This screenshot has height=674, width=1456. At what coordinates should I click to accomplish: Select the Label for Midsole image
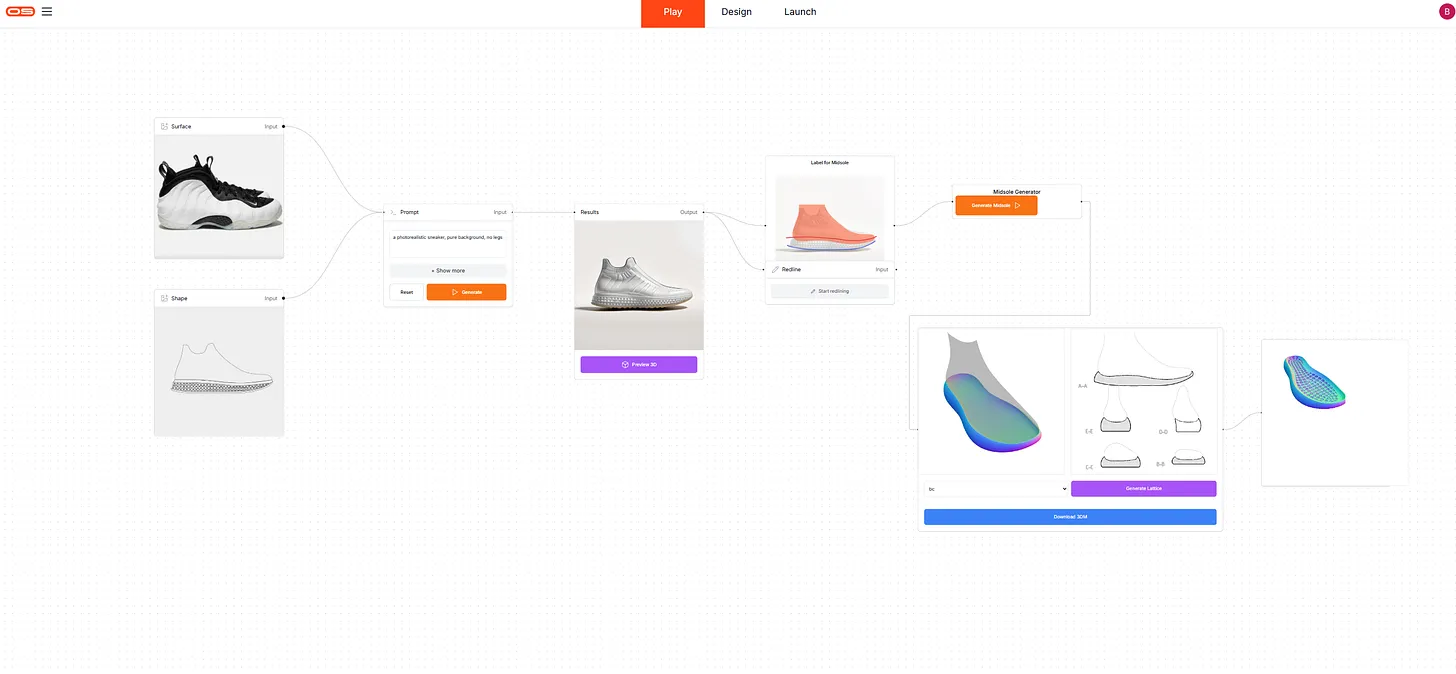[830, 218]
